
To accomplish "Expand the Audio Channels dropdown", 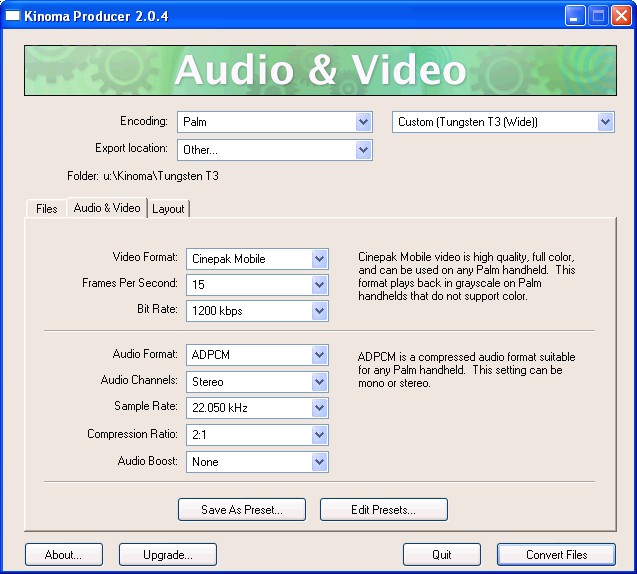I will pos(257,382).
